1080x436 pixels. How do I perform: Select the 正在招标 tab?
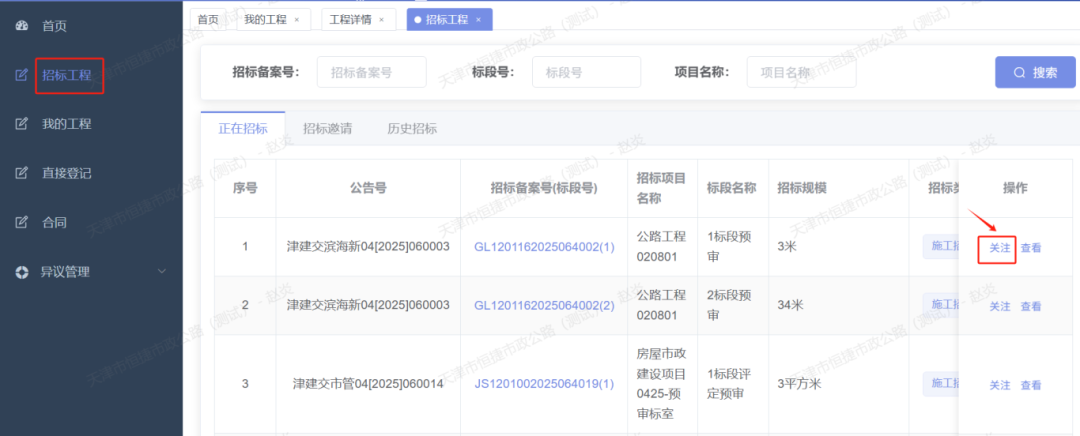(242, 128)
